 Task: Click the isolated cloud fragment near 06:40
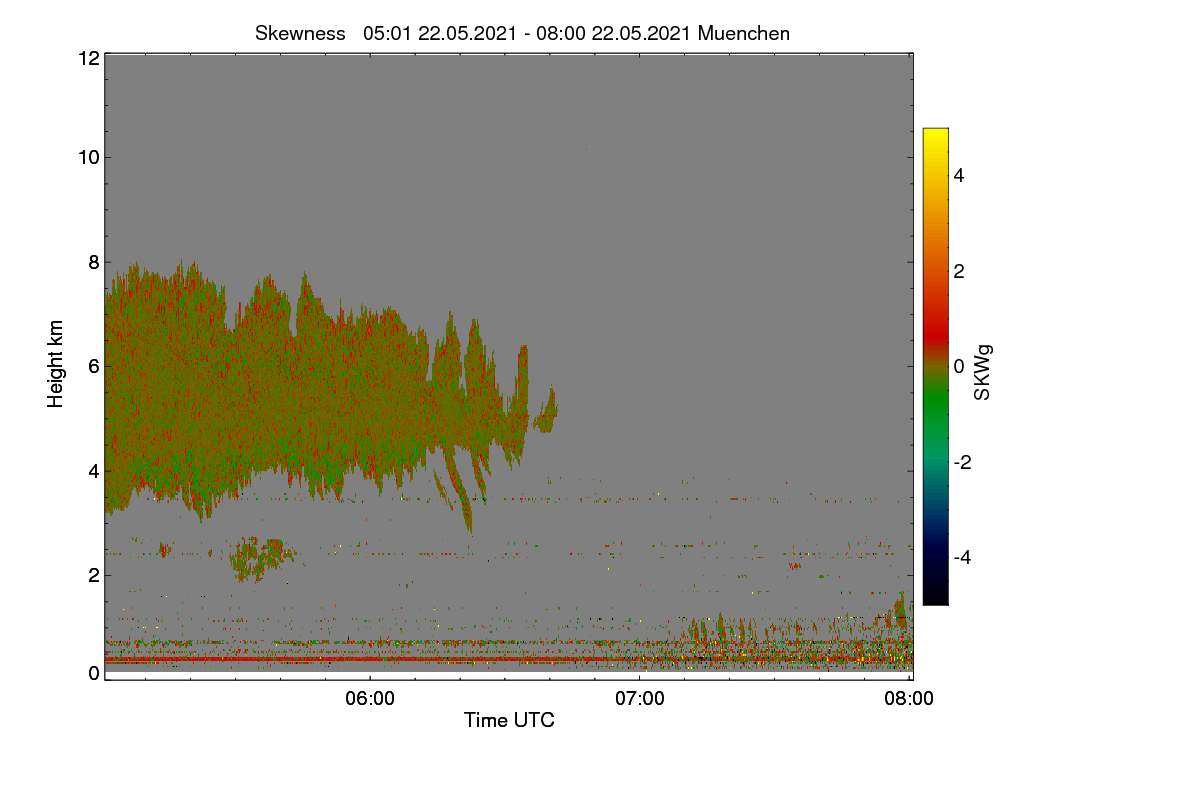(x=546, y=412)
